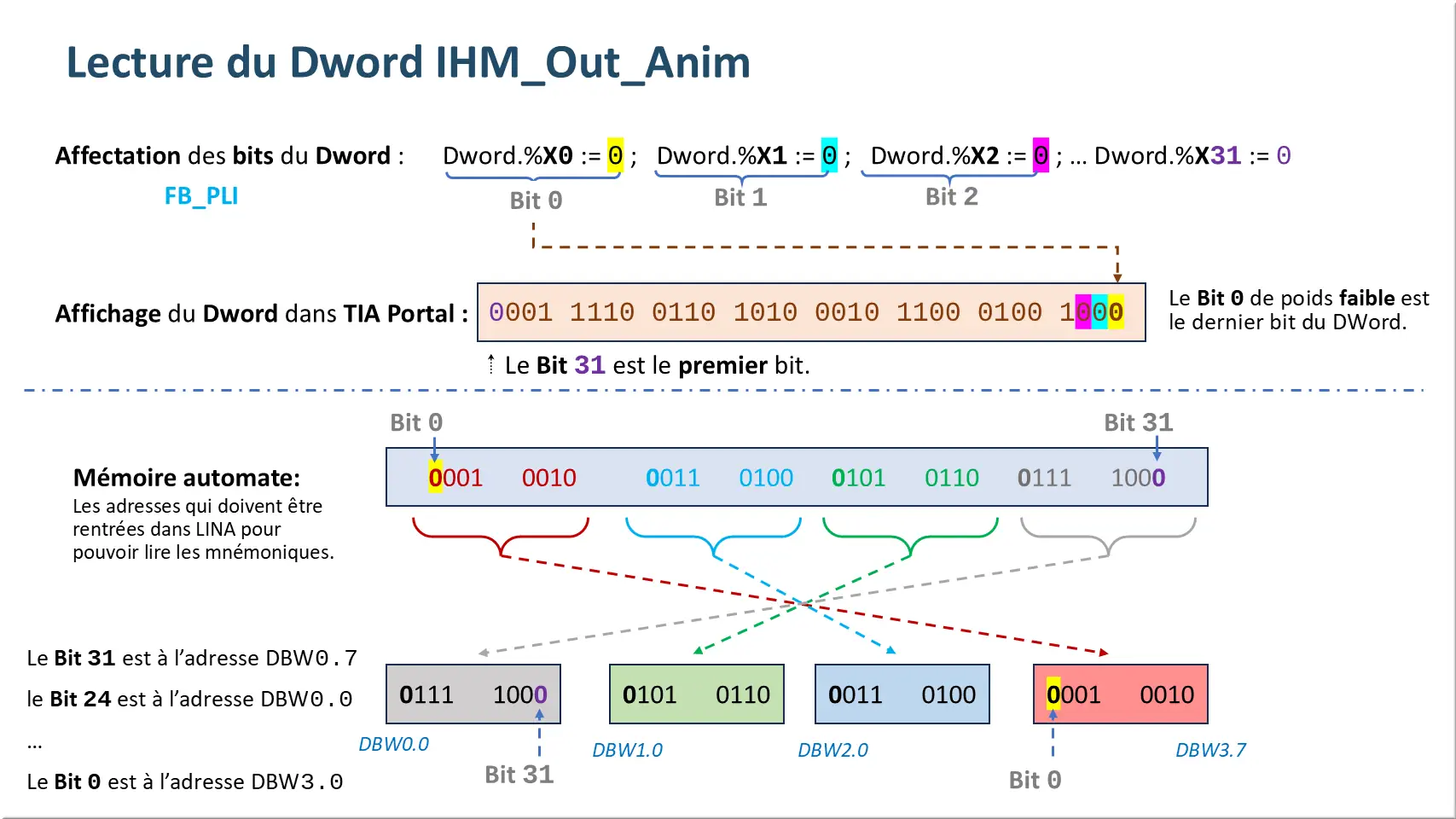
Task: Click the DBW3.7 address label
Action: click(x=1210, y=750)
